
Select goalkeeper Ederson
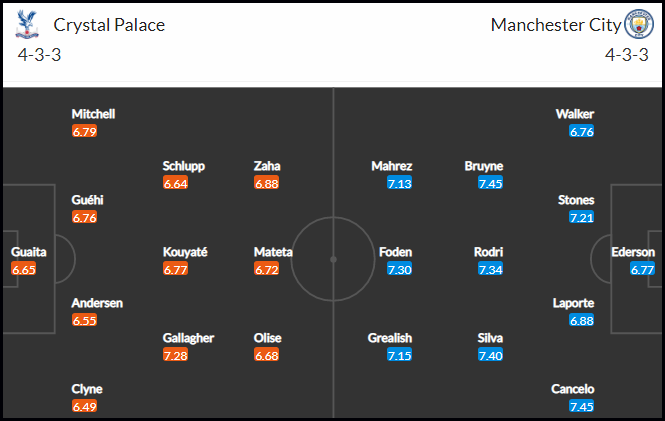point(633,252)
